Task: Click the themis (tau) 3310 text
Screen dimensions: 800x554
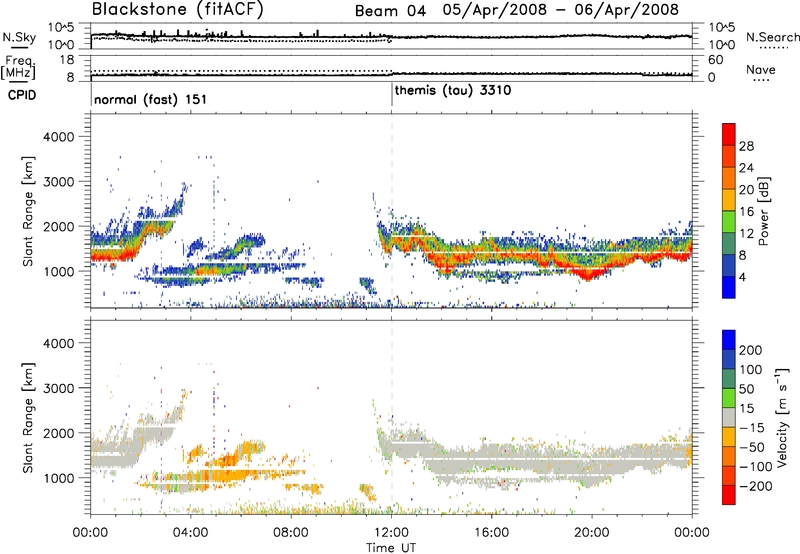Action: (x=453, y=91)
